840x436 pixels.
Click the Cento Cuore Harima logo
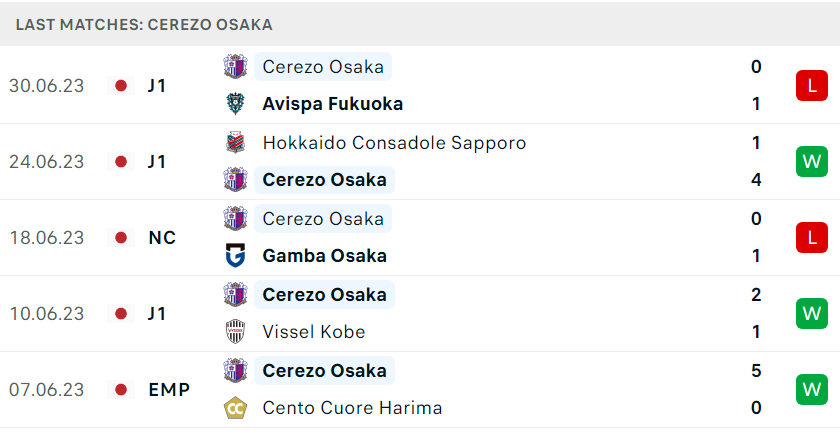(235, 408)
